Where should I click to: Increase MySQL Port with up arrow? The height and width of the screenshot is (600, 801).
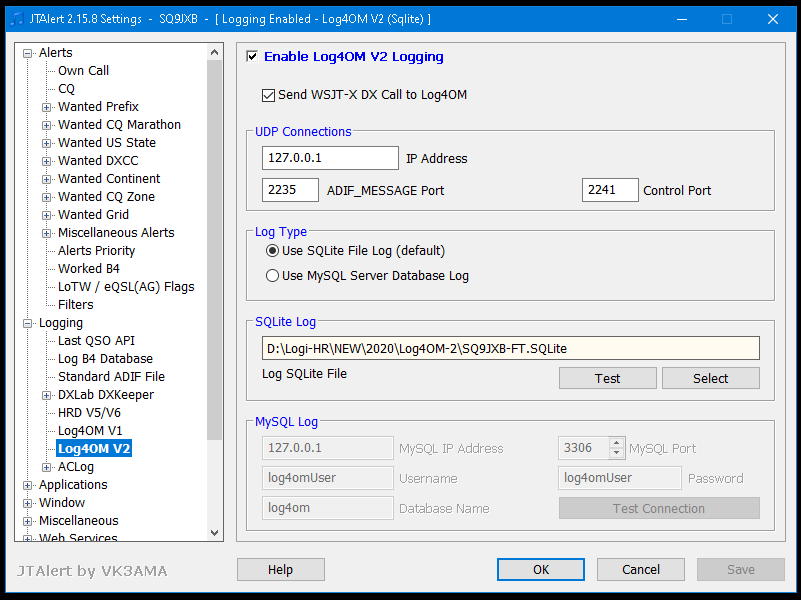tap(617, 443)
